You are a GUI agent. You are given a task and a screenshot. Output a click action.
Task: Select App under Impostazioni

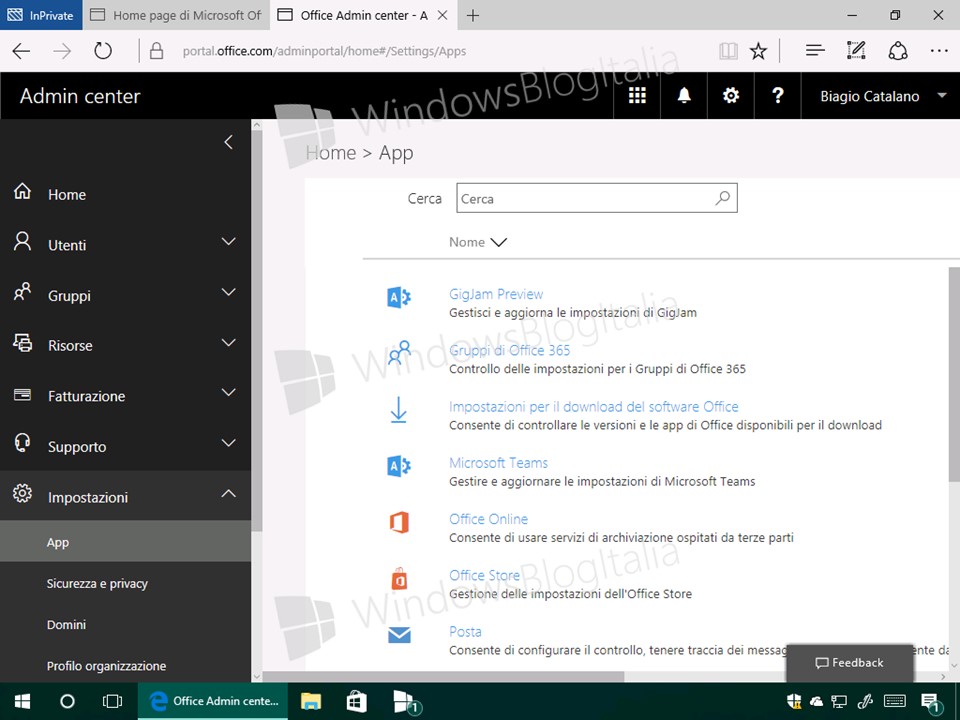click(126, 542)
